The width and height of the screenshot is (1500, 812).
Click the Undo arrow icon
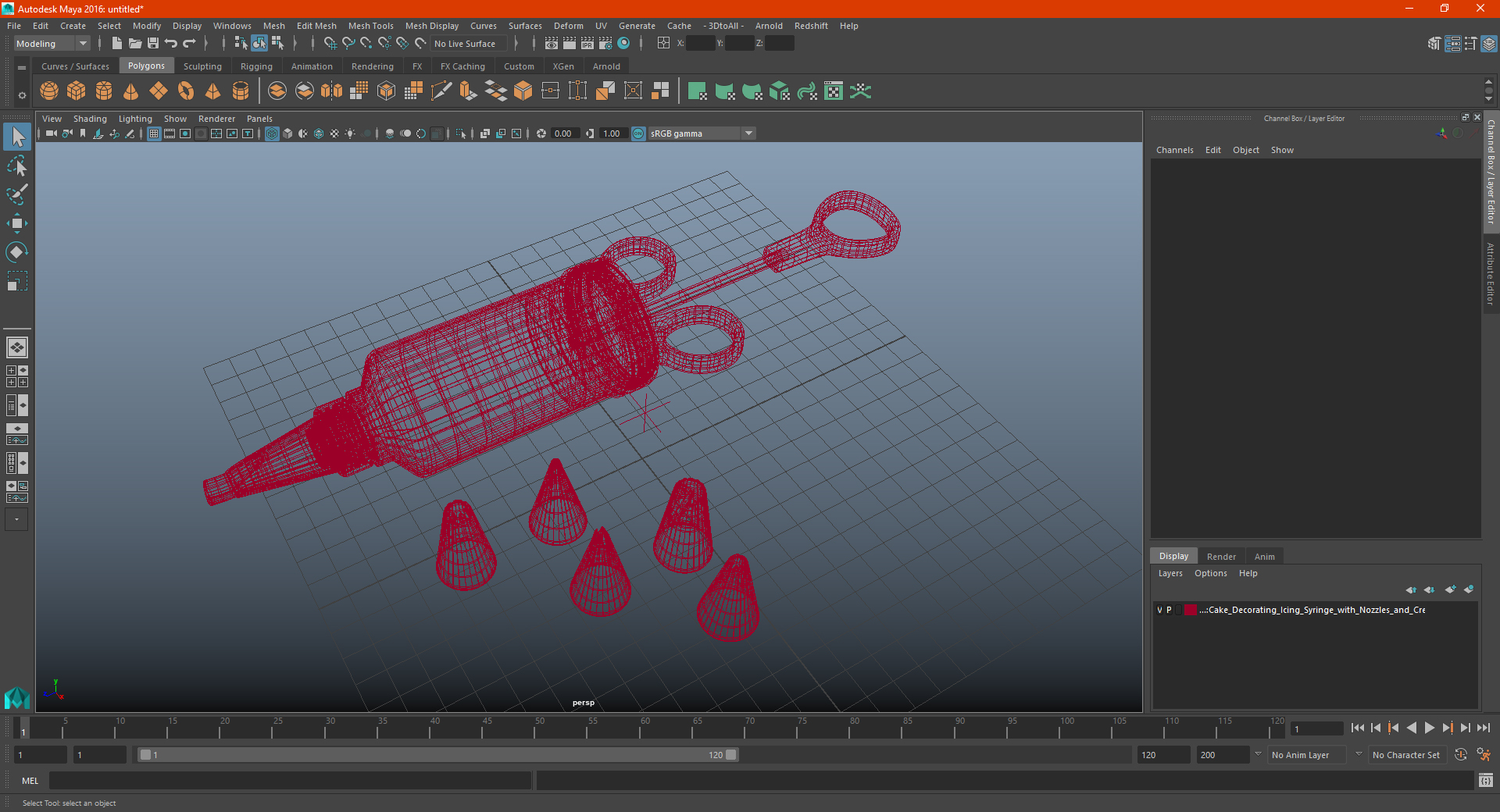[171, 44]
